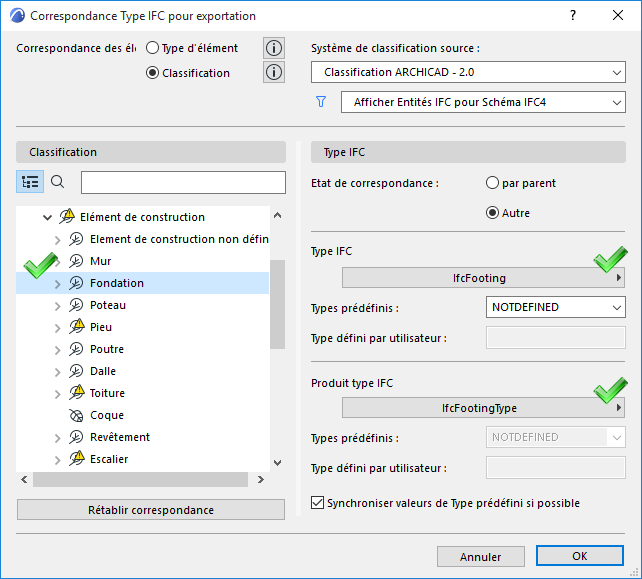Click the classification search text field
The width and height of the screenshot is (642, 579).
pos(183,182)
